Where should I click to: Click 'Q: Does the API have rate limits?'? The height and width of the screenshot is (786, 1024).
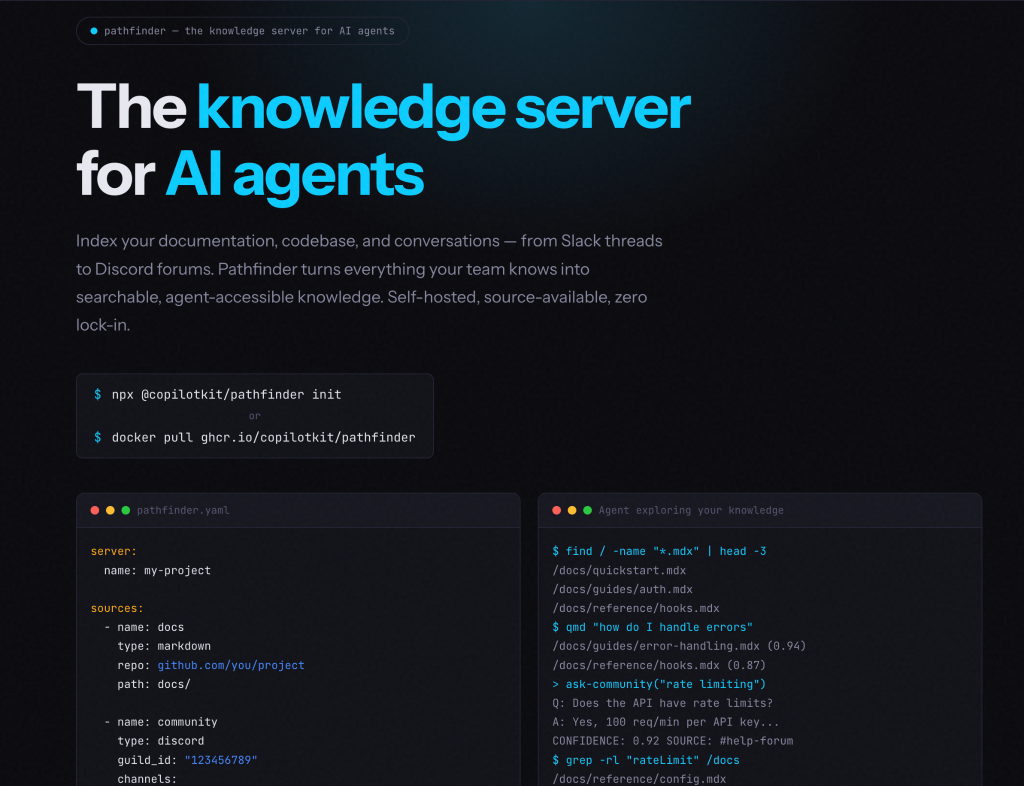tap(663, 703)
